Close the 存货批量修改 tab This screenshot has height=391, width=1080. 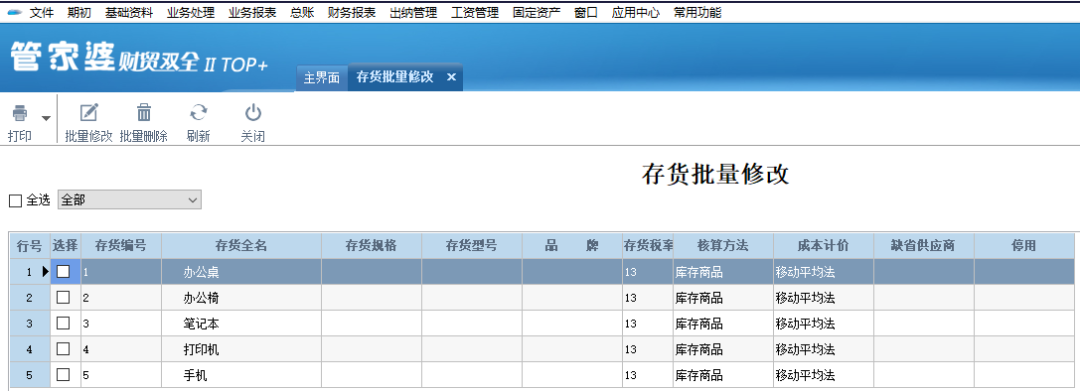pyautogui.click(x=451, y=77)
